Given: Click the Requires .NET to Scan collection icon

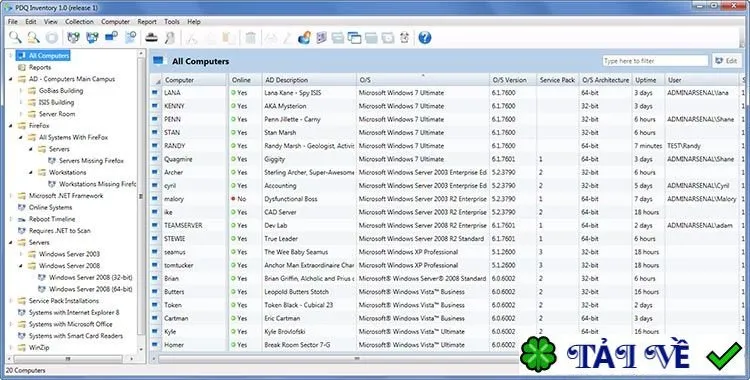Looking at the screenshot, I should pos(22,231).
